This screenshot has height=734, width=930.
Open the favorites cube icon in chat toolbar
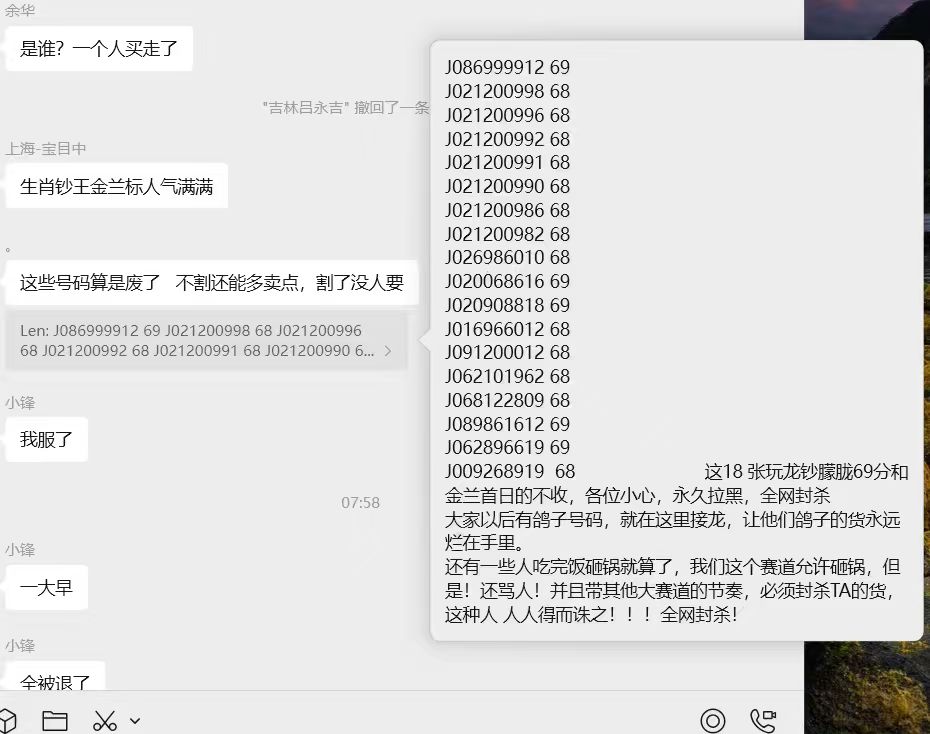7,720
